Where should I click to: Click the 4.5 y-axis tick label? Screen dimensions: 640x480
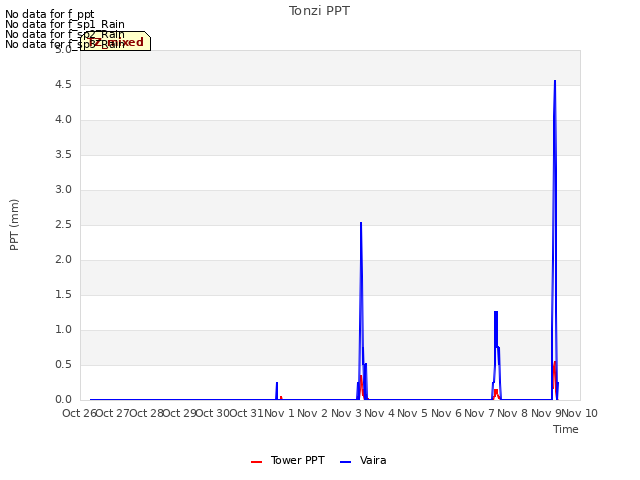(63, 84)
